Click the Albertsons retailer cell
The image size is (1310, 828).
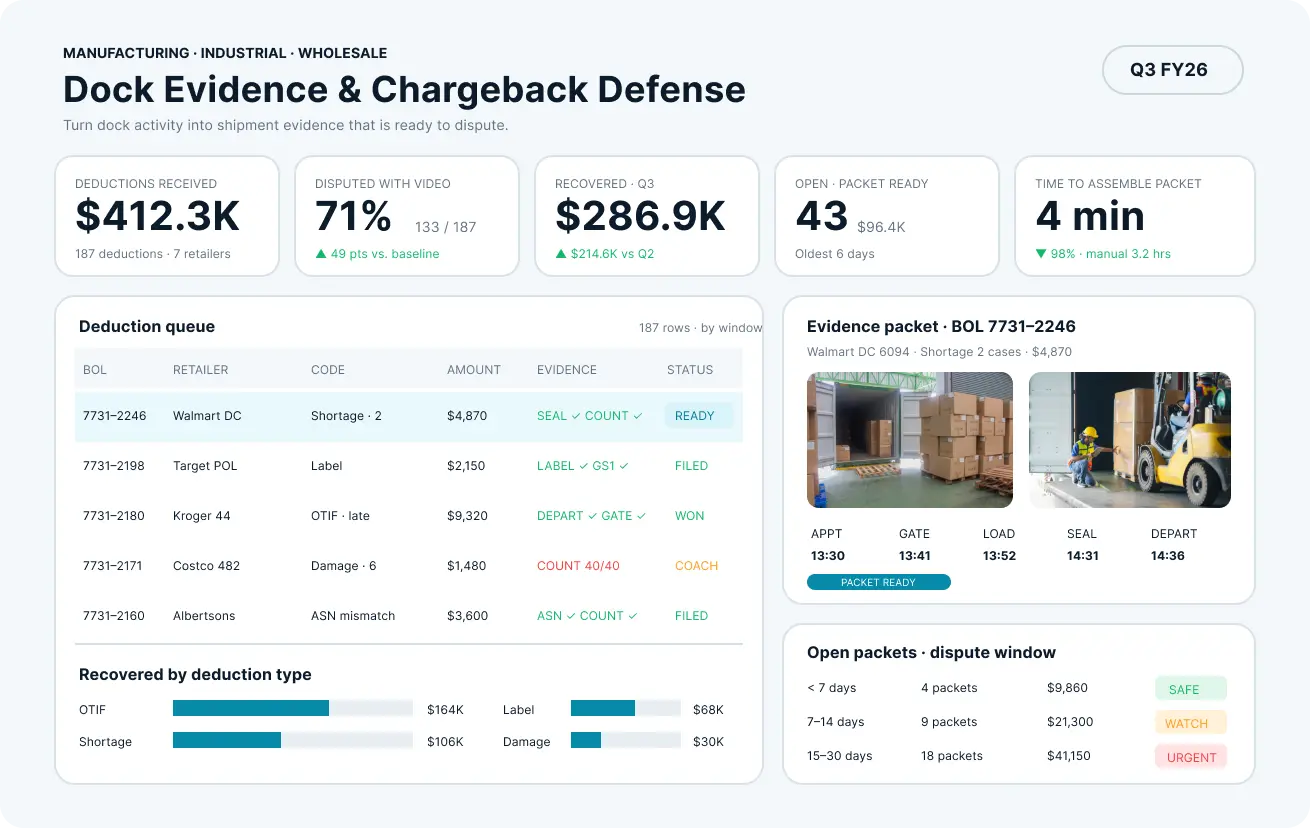(x=204, y=616)
